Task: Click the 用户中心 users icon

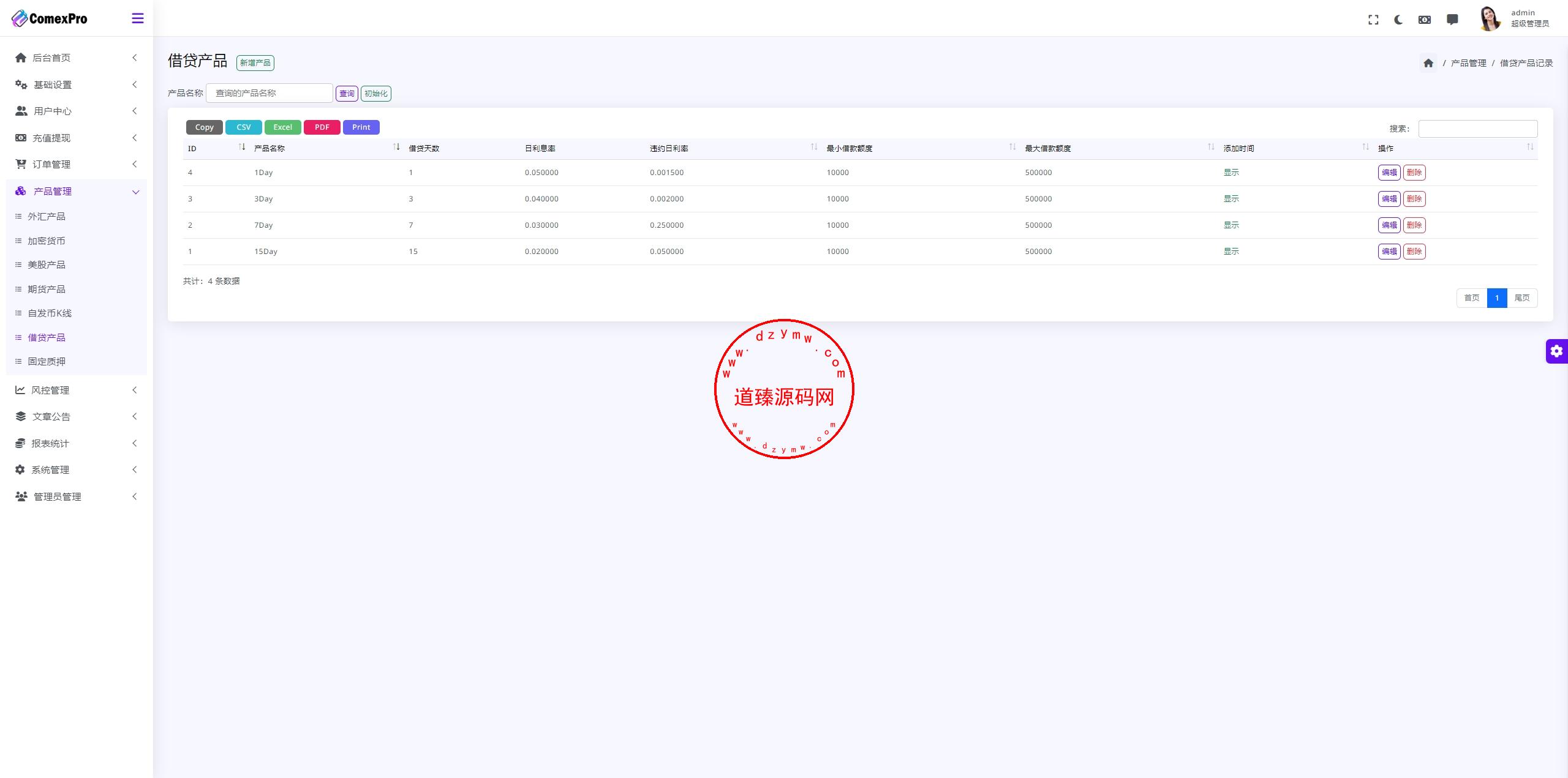Action: [x=21, y=111]
